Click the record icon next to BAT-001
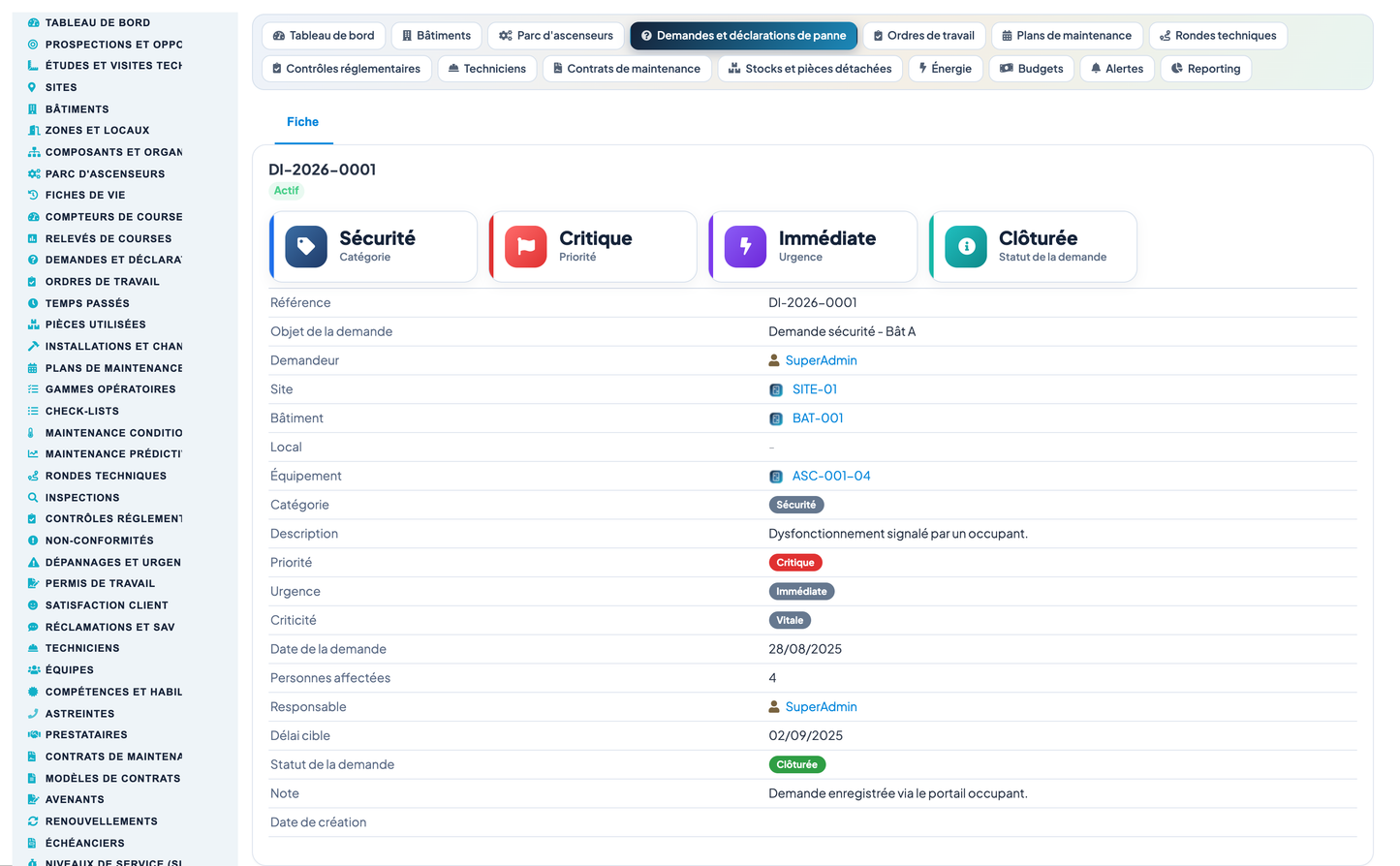 [776, 418]
